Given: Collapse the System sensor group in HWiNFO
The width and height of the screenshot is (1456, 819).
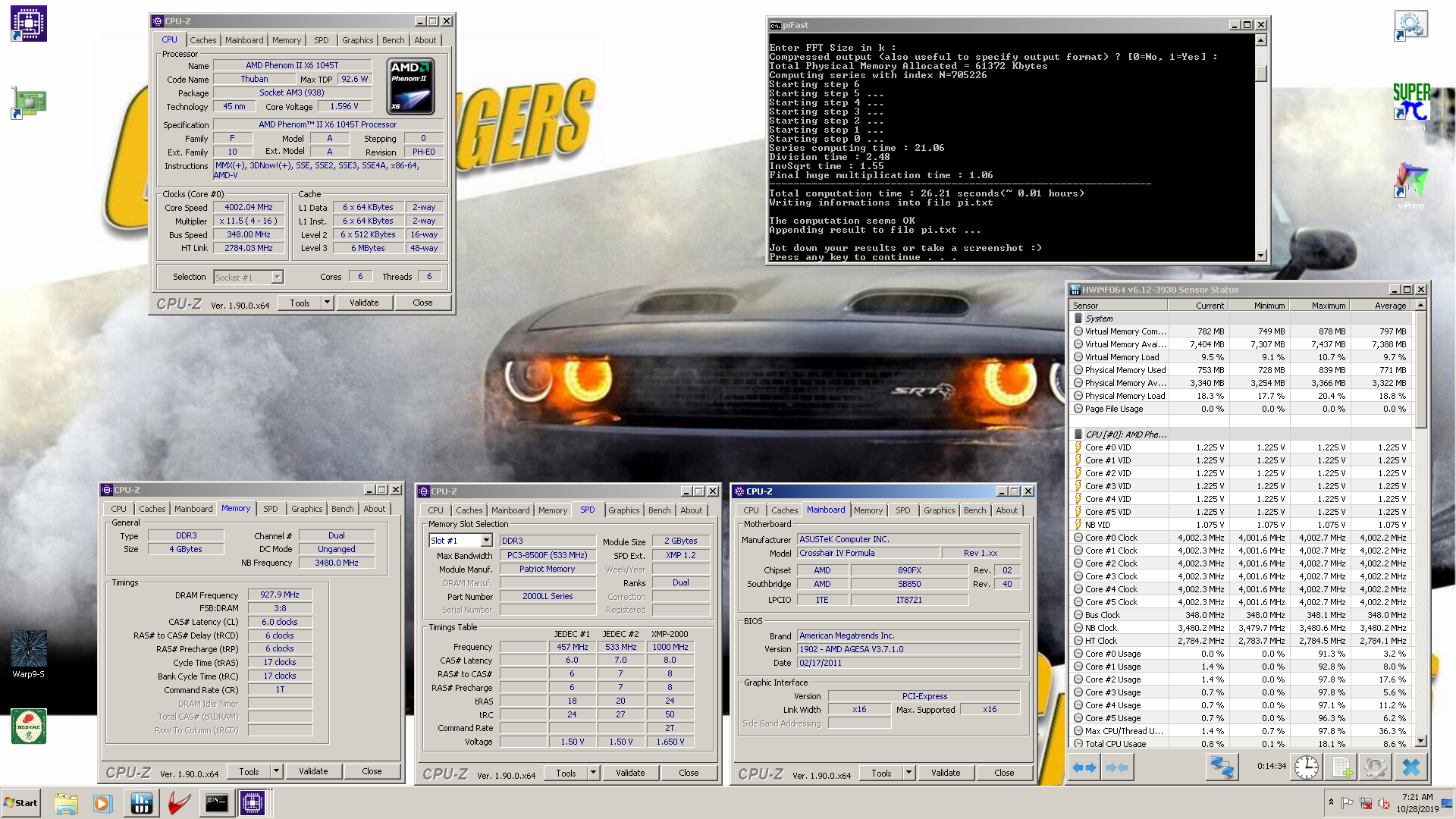Looking at the screenshot, I should (x=1078, y=318).
